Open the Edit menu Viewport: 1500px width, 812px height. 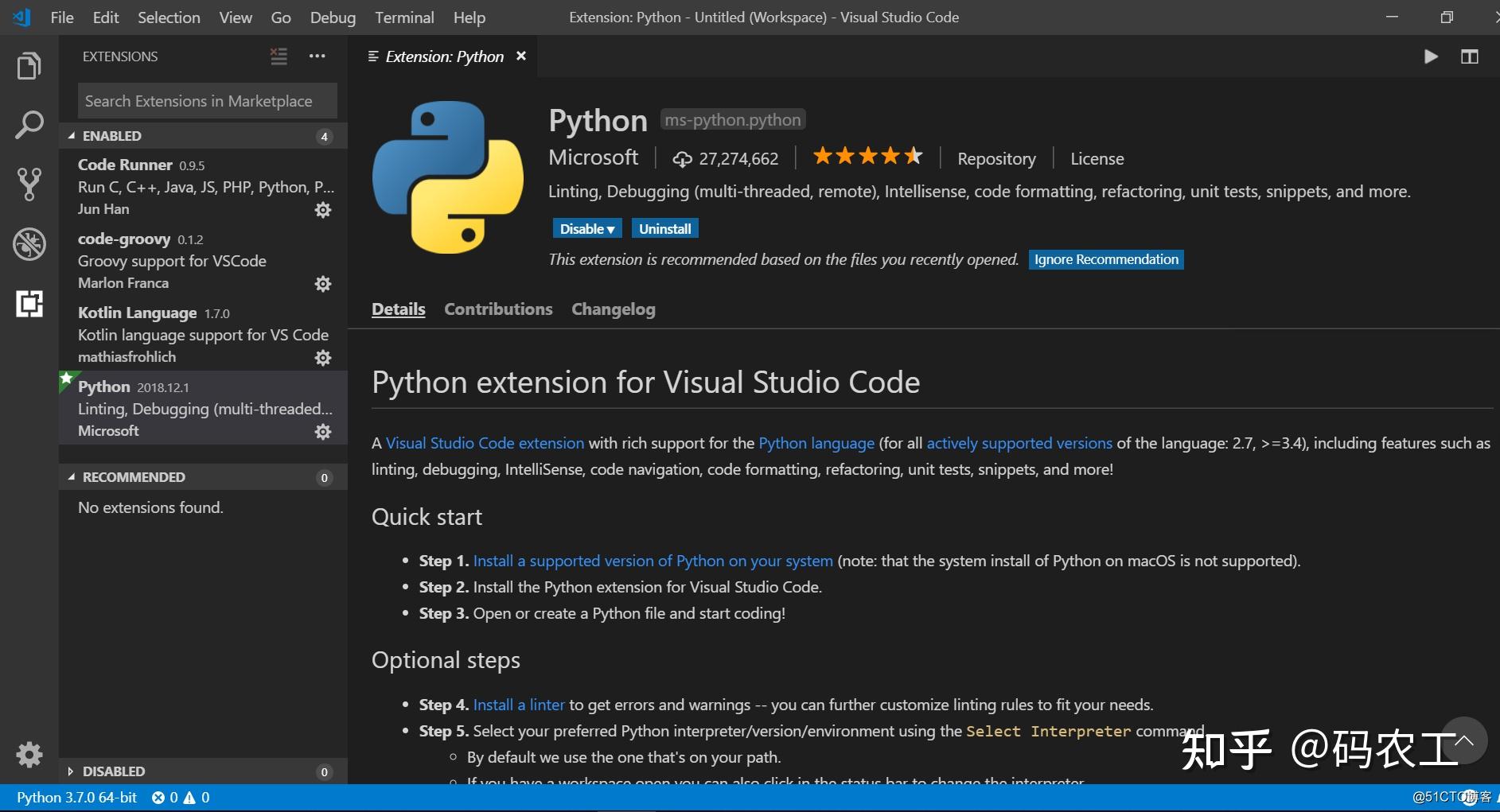106,17
